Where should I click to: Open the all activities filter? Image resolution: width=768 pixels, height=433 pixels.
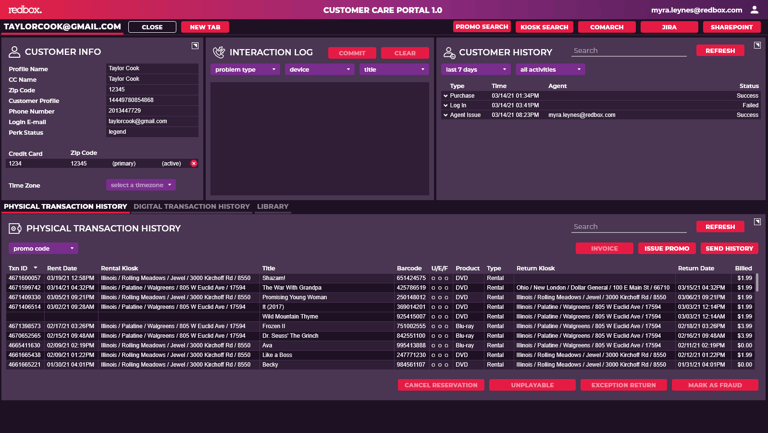(550, 70)
